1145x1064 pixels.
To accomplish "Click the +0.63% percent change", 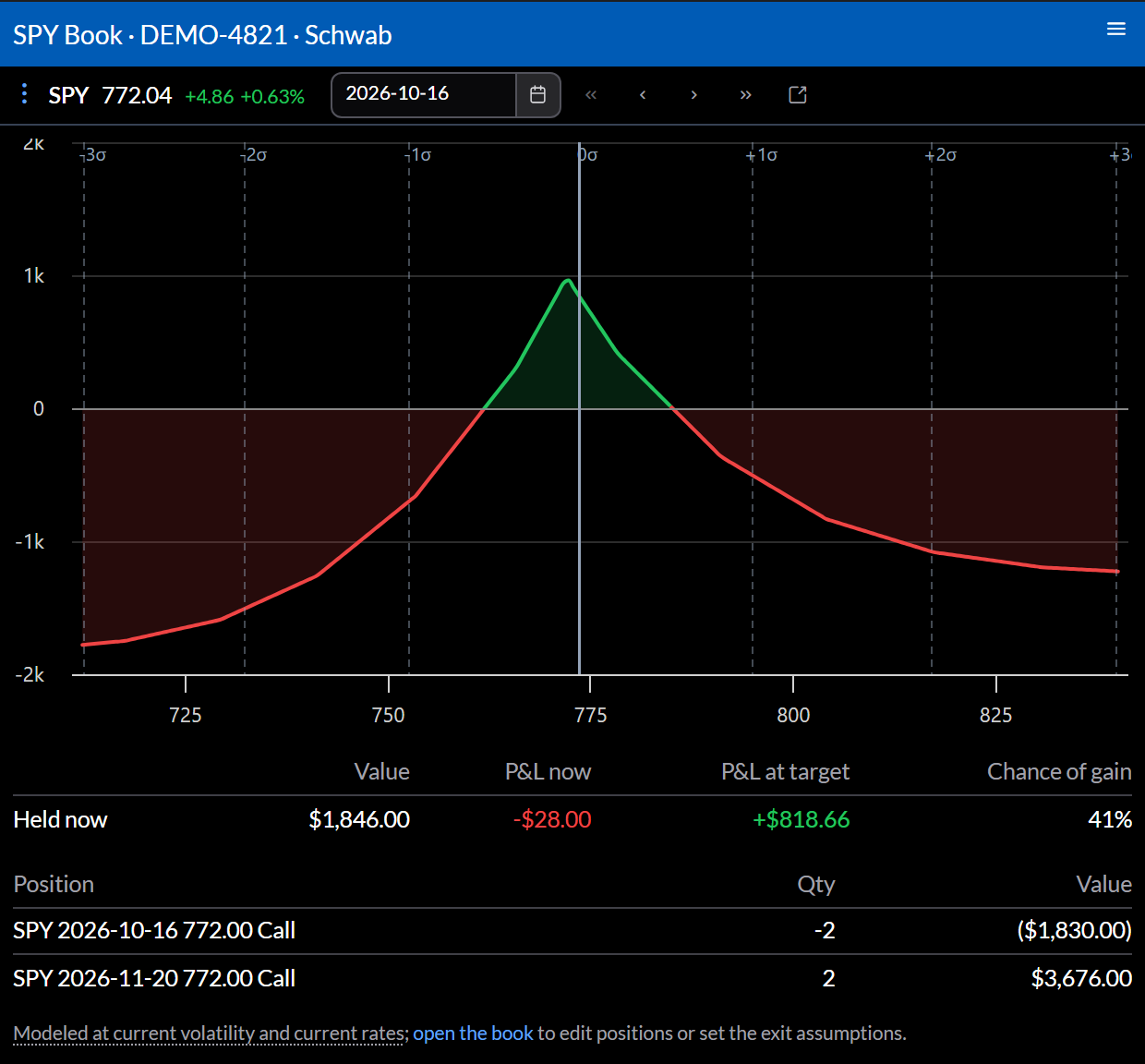I will [x=272, y=97].
